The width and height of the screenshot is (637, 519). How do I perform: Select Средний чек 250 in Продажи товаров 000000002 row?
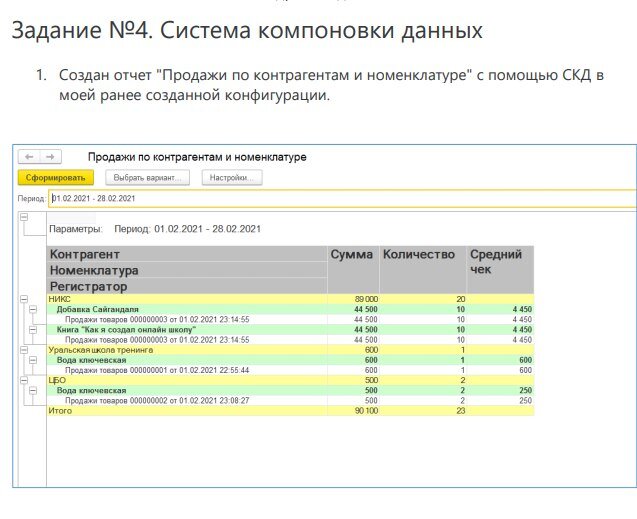click(x=500, y=401)
